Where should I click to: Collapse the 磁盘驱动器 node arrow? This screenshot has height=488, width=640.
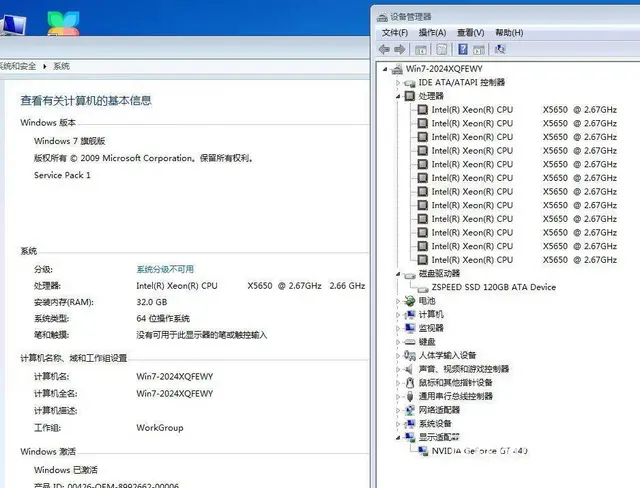coord(398,274)
